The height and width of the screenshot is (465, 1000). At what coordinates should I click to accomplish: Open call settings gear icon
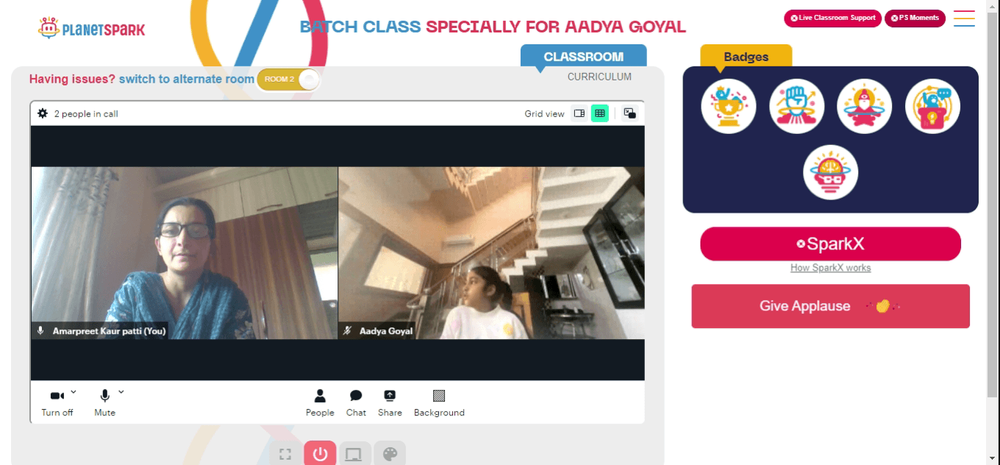coord(43,114)
